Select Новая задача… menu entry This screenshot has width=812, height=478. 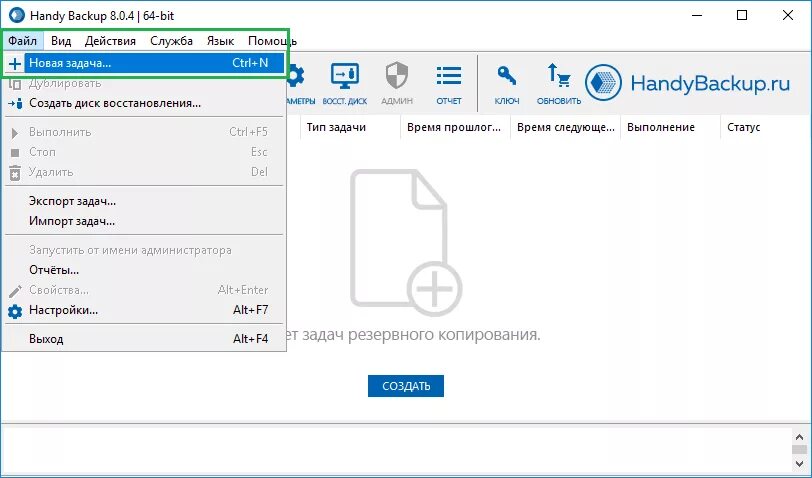pyautogui.click(x=144, y=63)
